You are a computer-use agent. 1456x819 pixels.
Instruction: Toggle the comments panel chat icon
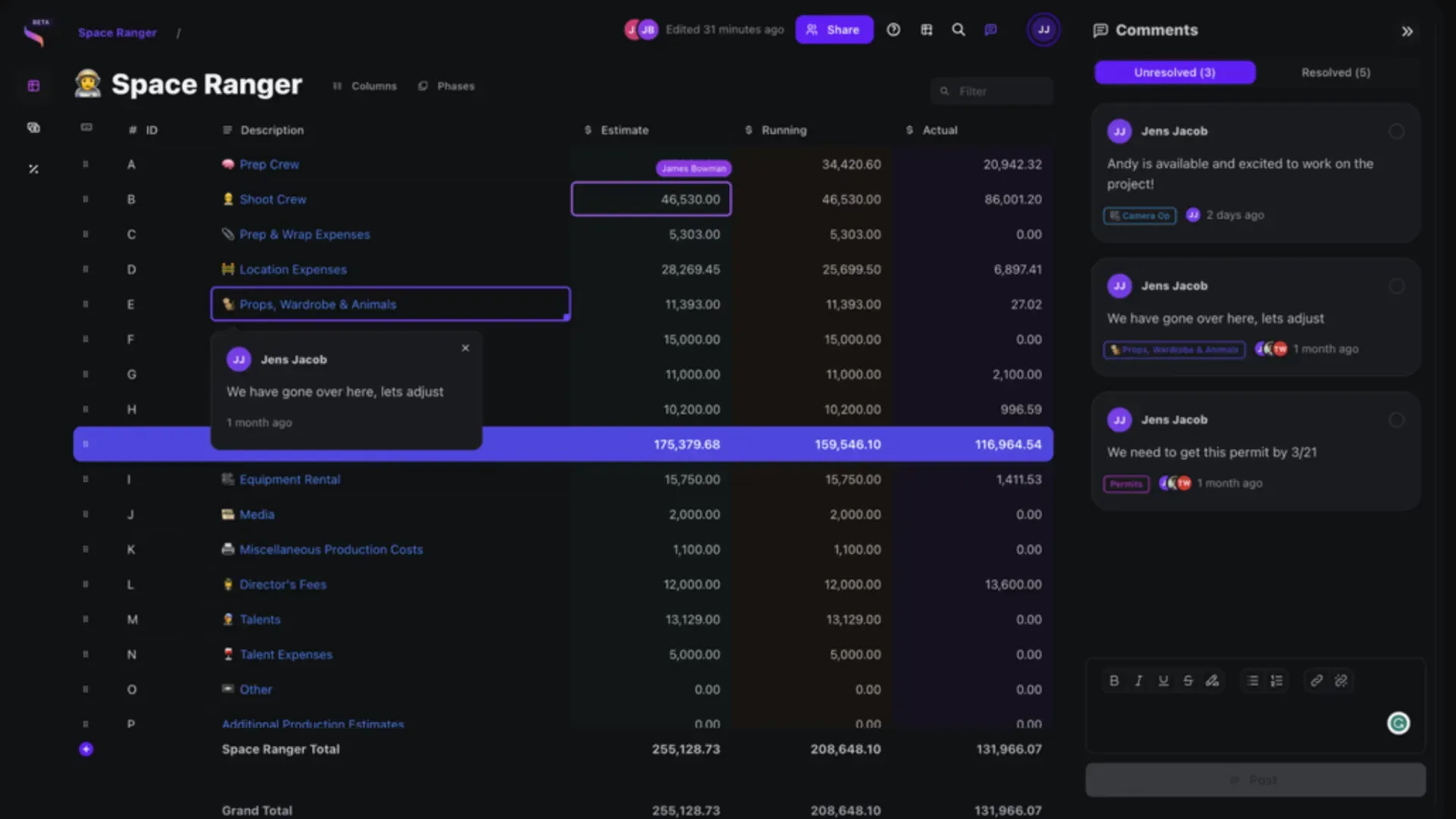pyautogui.click(x=990, y=30)
